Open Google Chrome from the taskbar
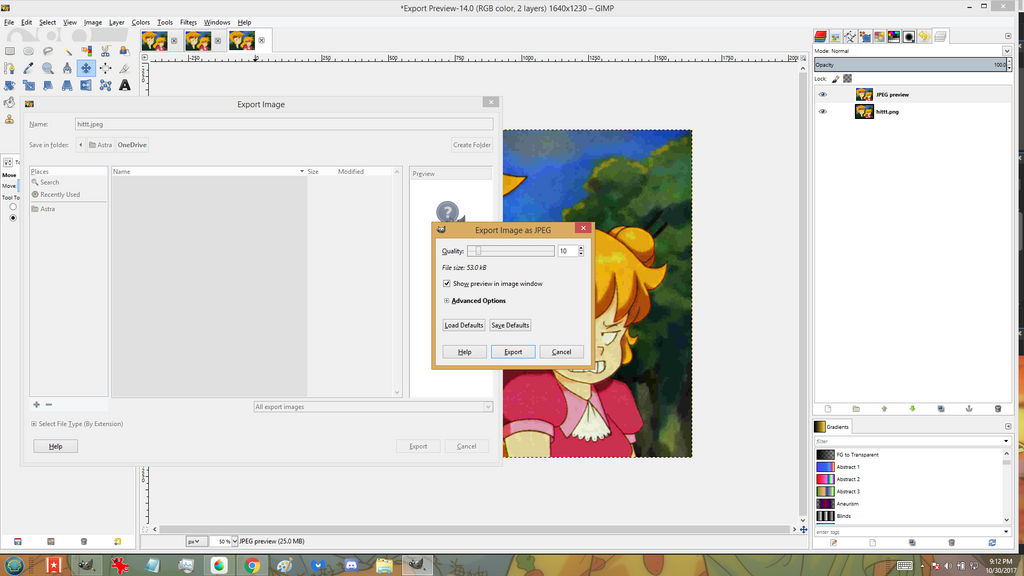 pos(252,565)
